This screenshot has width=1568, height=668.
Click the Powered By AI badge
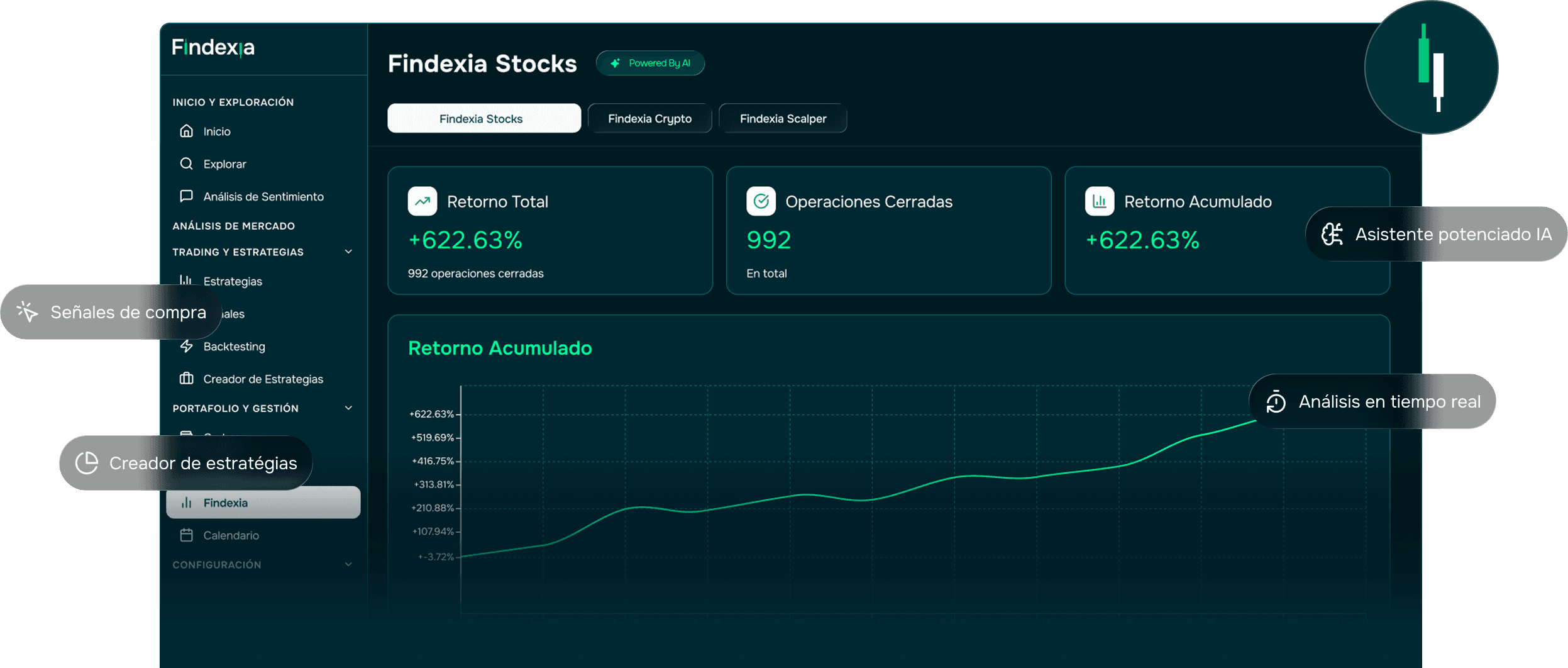coord(650,63)
